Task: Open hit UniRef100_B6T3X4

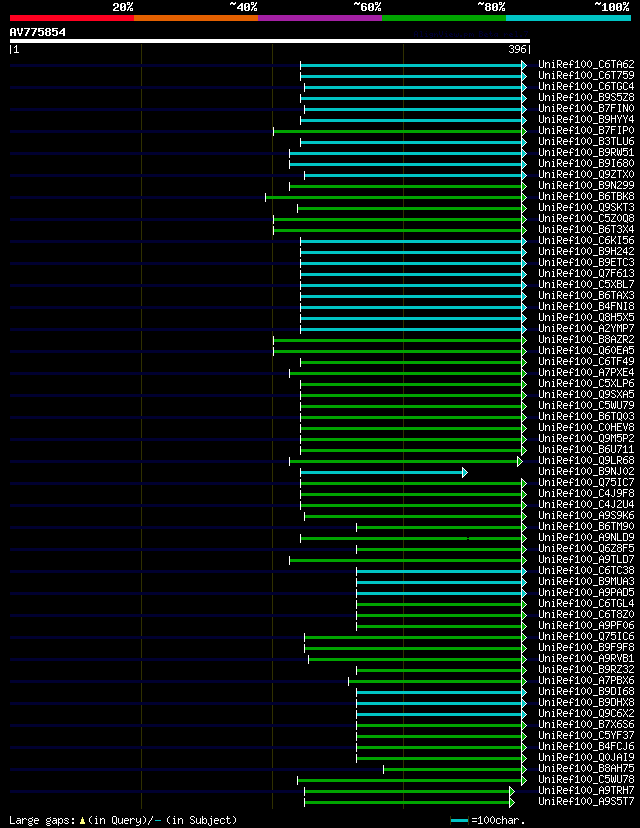Action: 586,230
